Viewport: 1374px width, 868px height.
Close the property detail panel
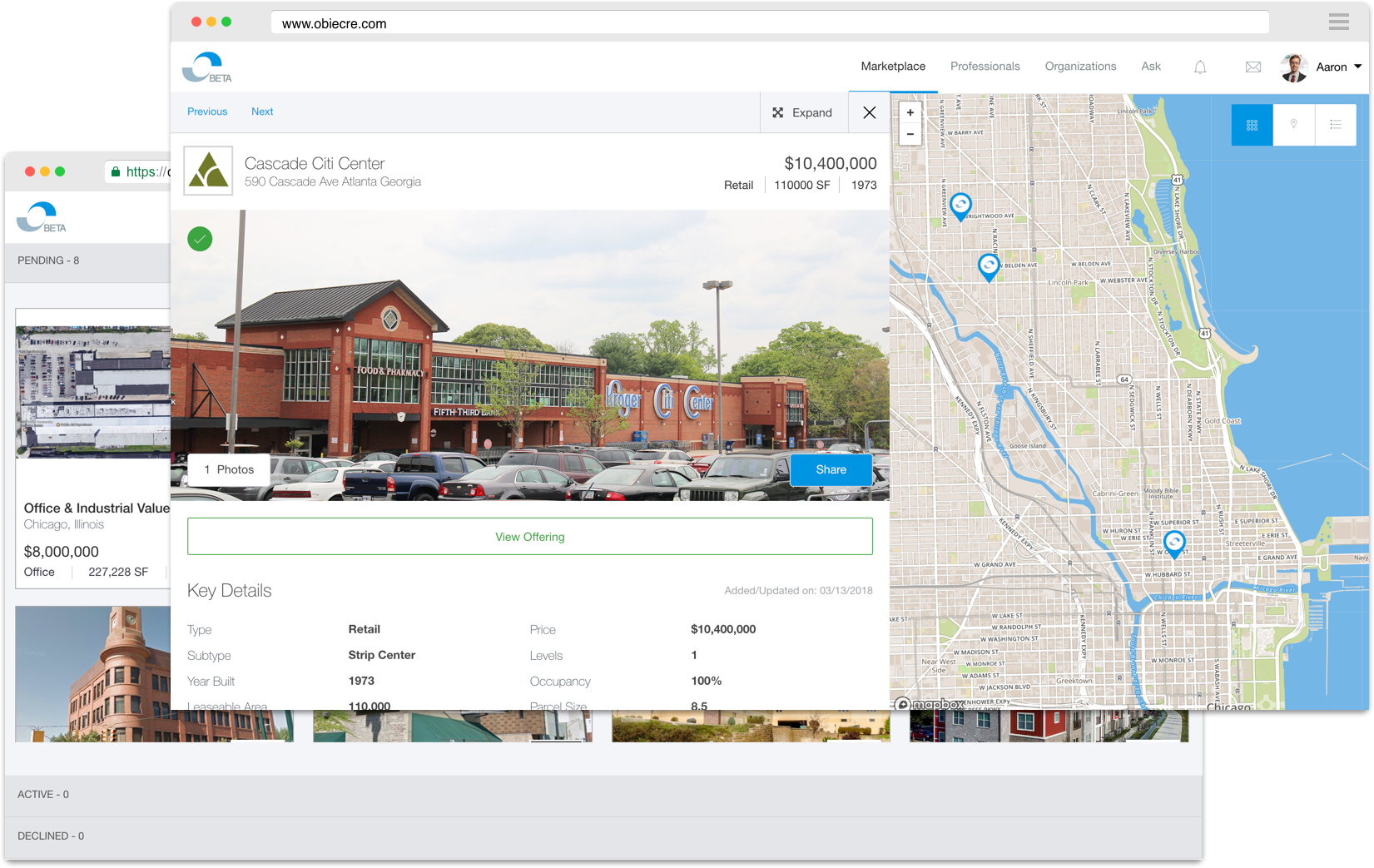869,112
